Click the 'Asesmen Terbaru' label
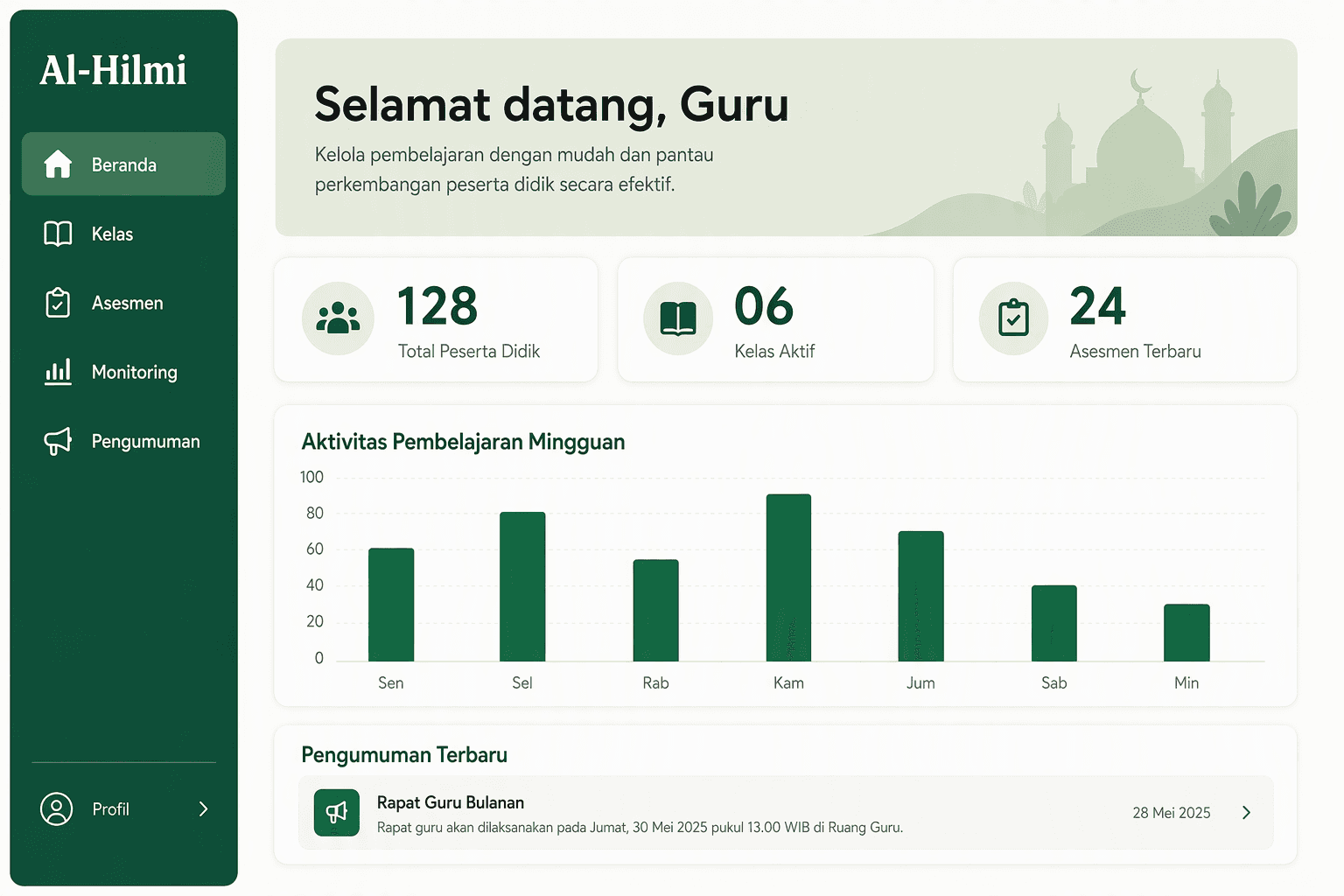The width and height of the screenshot is (1344, 896). (x=1136, y=351)
